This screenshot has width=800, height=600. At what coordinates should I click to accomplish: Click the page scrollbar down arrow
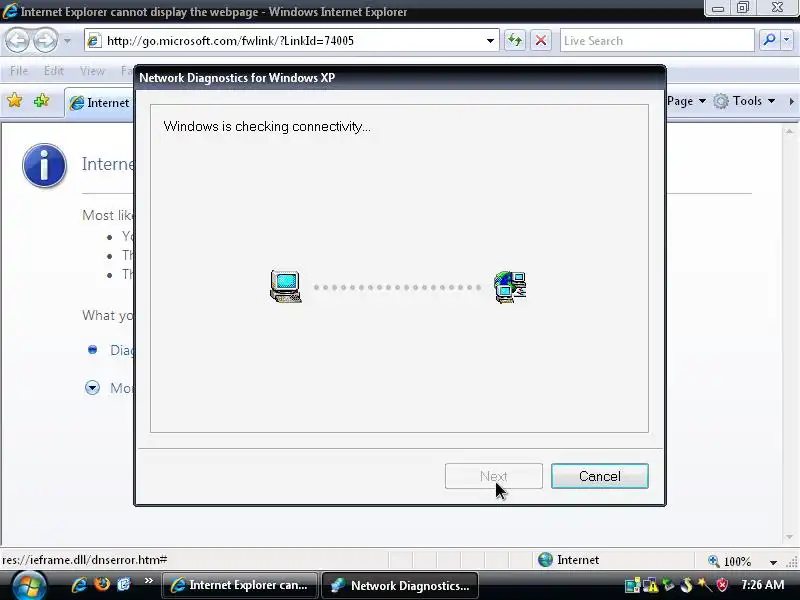click(789, 537)
